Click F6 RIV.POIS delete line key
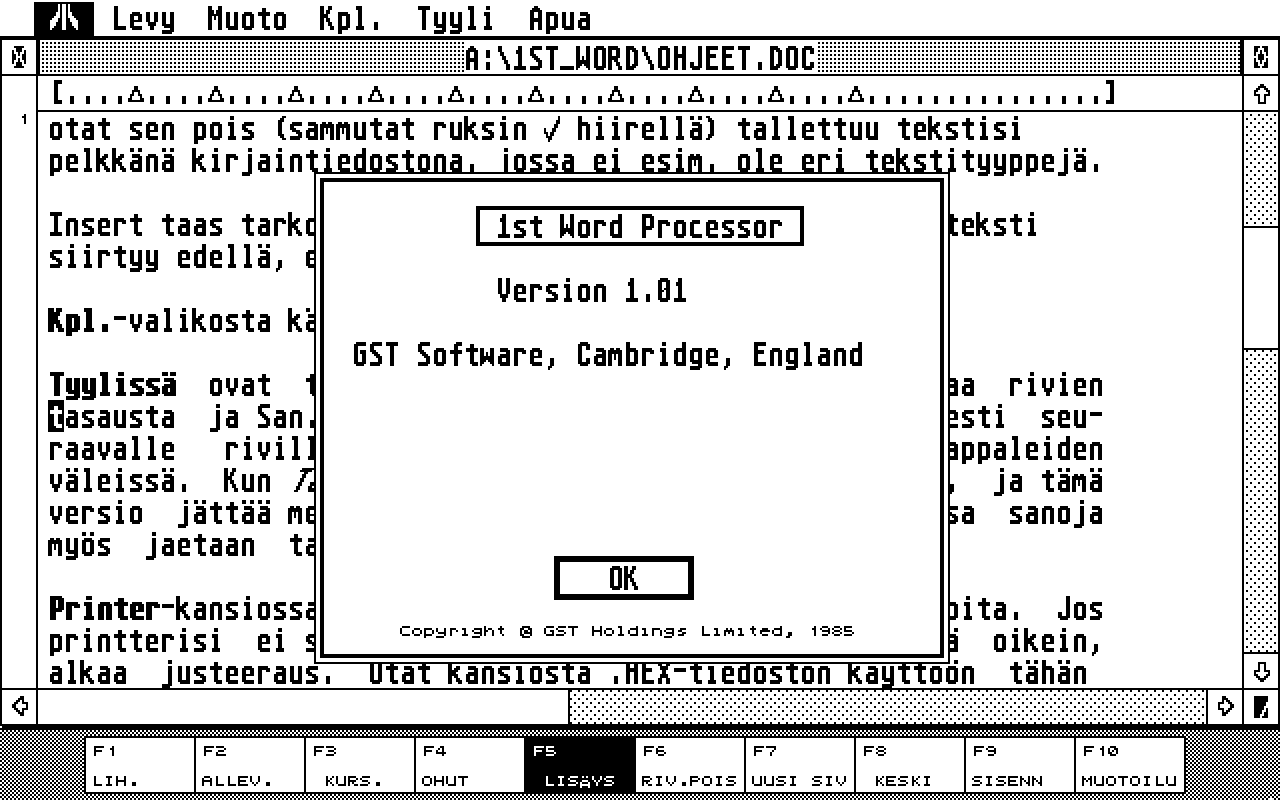Screen dimensions: 1280x800 [x=690, y=765]
